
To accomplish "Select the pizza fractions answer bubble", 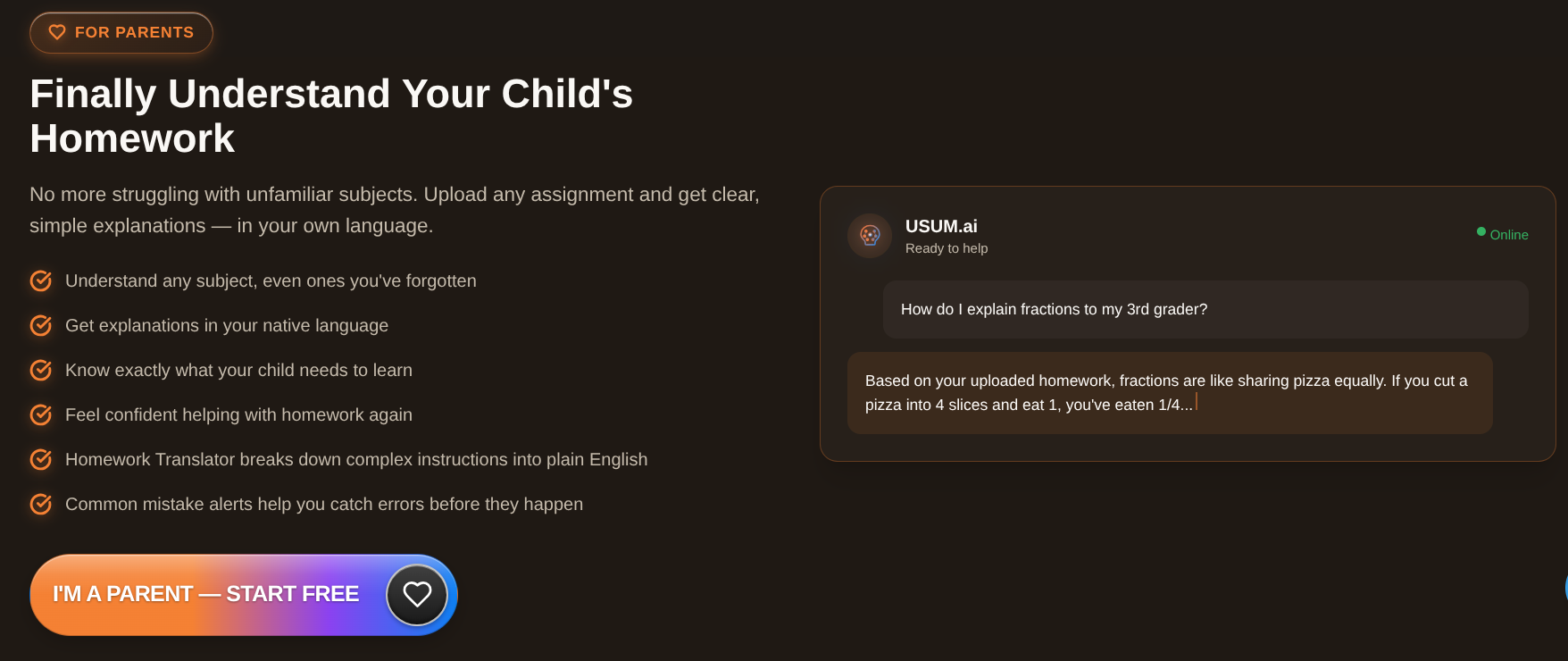I will tap(1170, 393).
